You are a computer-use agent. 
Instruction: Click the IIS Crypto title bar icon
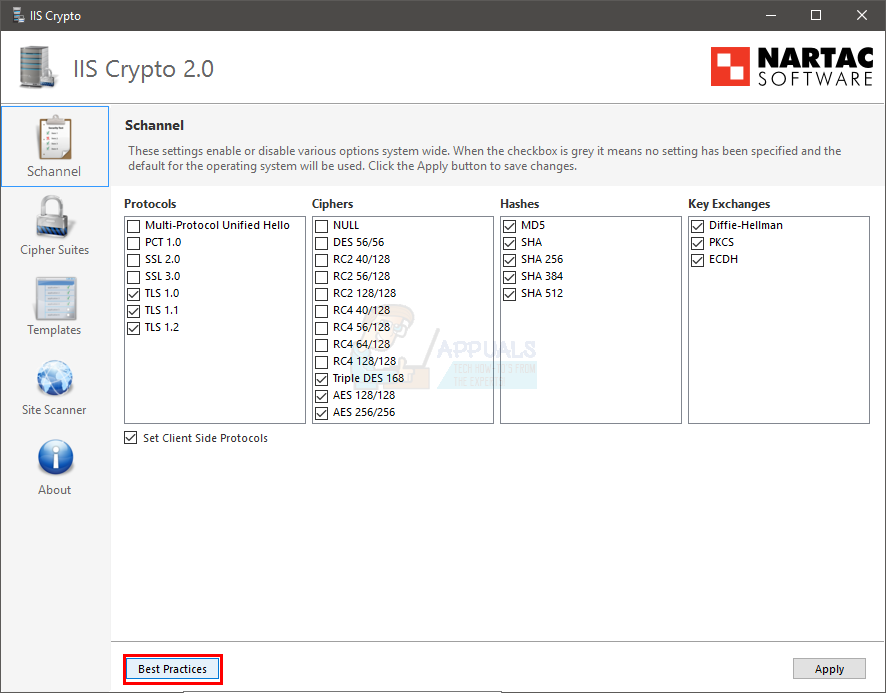(18, 15)
